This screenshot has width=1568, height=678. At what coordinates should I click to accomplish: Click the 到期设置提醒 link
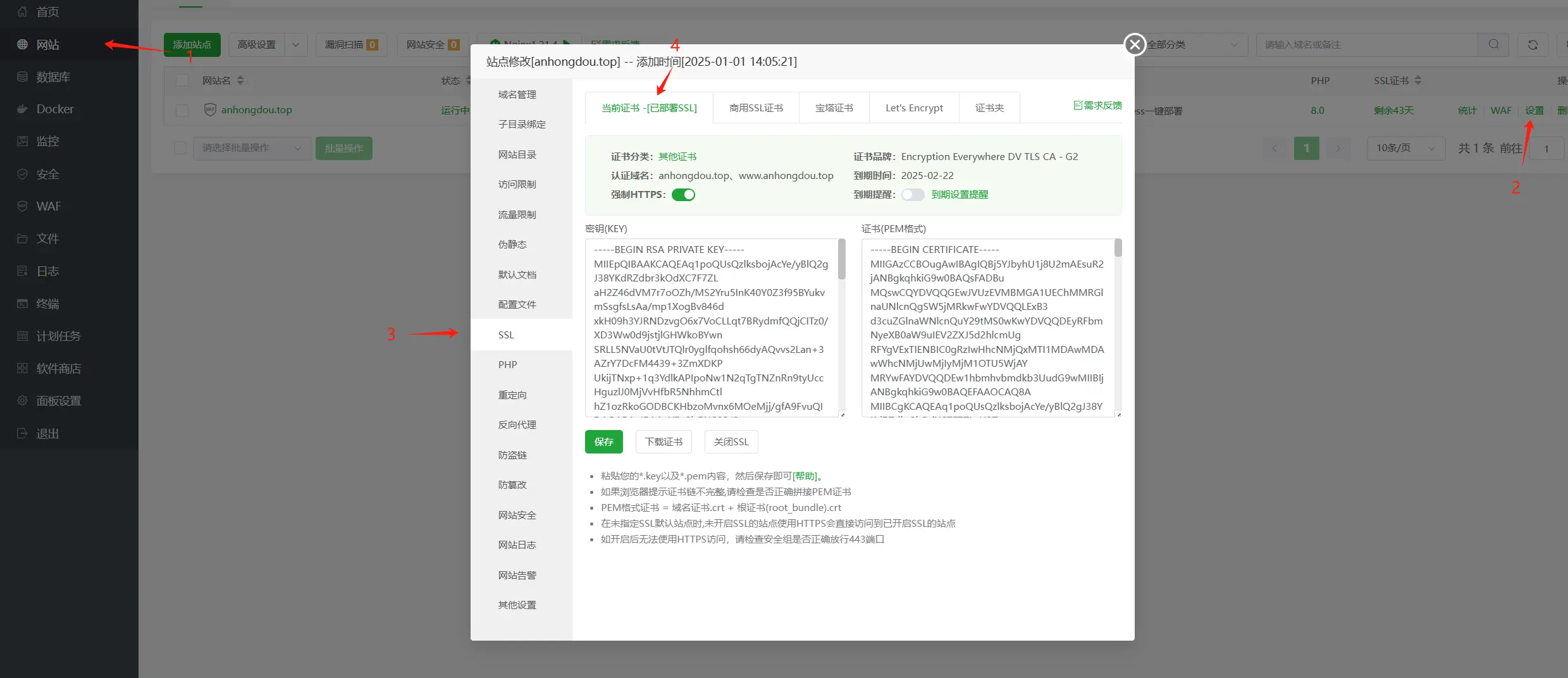(960, 195)
